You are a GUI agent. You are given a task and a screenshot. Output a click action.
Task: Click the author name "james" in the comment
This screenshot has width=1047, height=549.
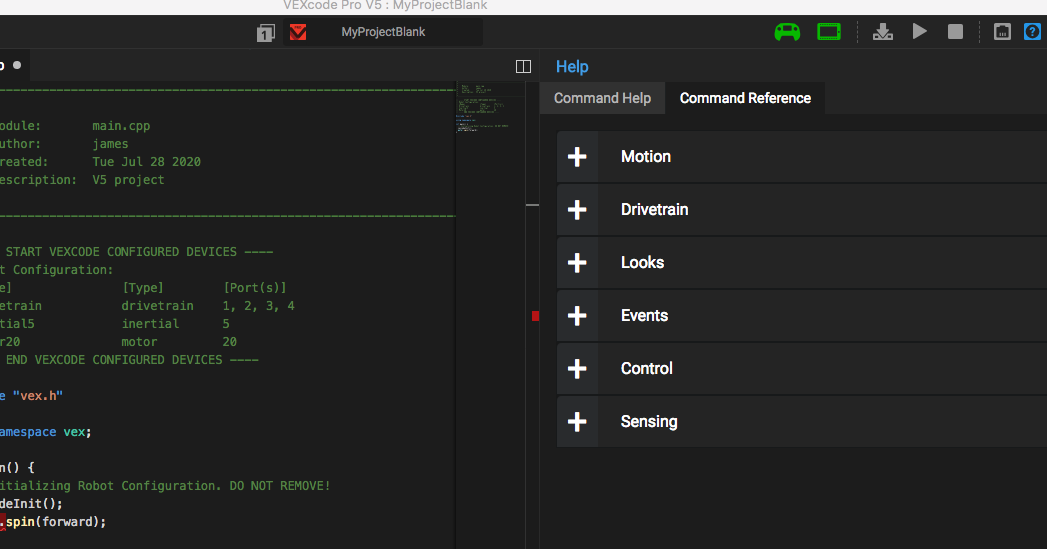(110, 144)
